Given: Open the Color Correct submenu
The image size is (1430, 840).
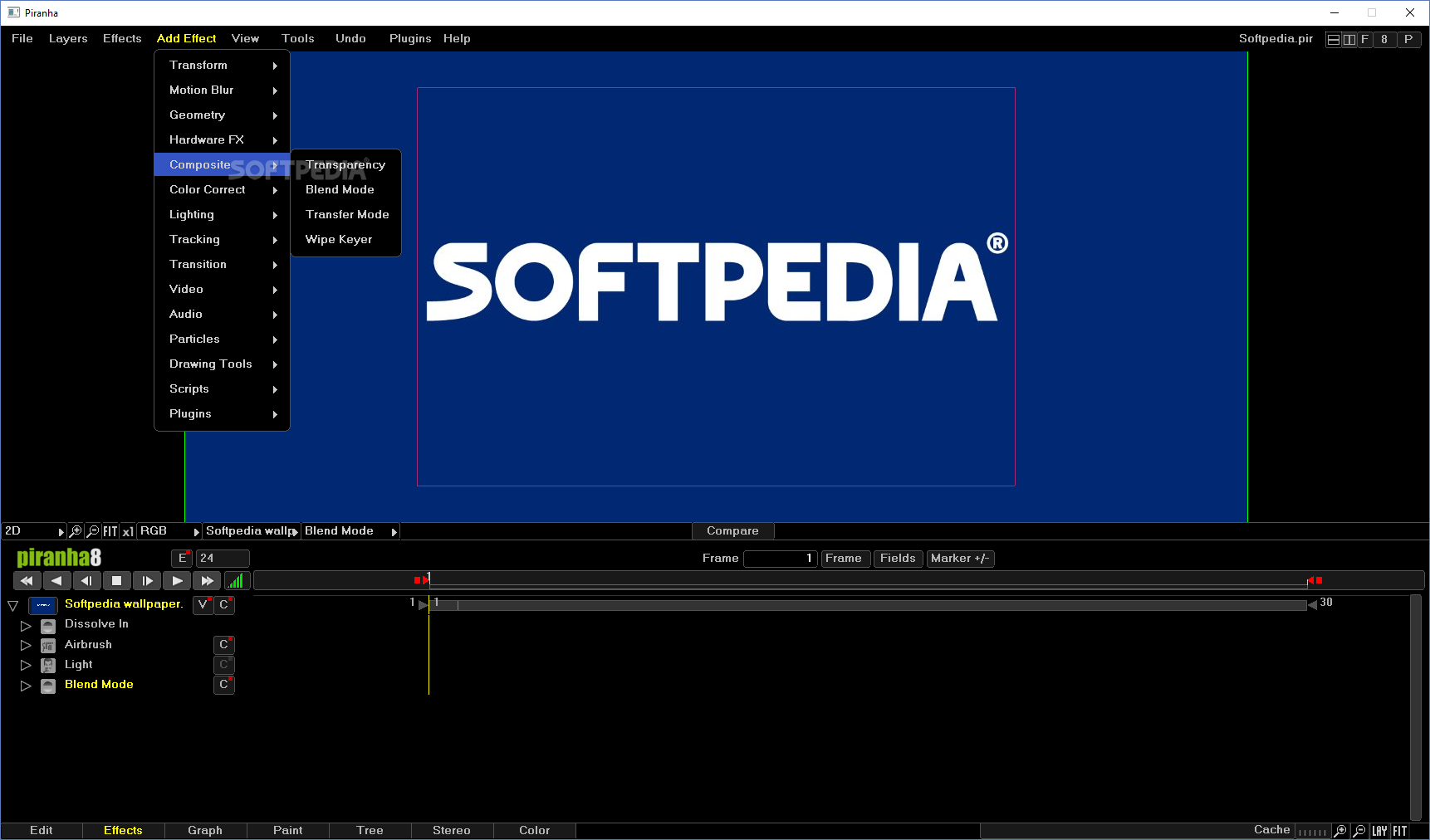Looking at the screenshot, I should pyautogui.click(x=222, y=189).
